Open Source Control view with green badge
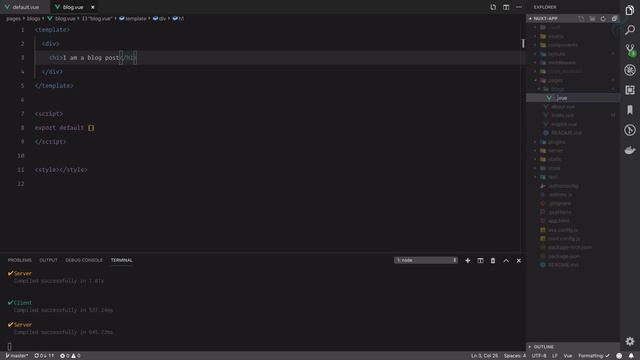The image size is (640, 360). tap(630, 50)
